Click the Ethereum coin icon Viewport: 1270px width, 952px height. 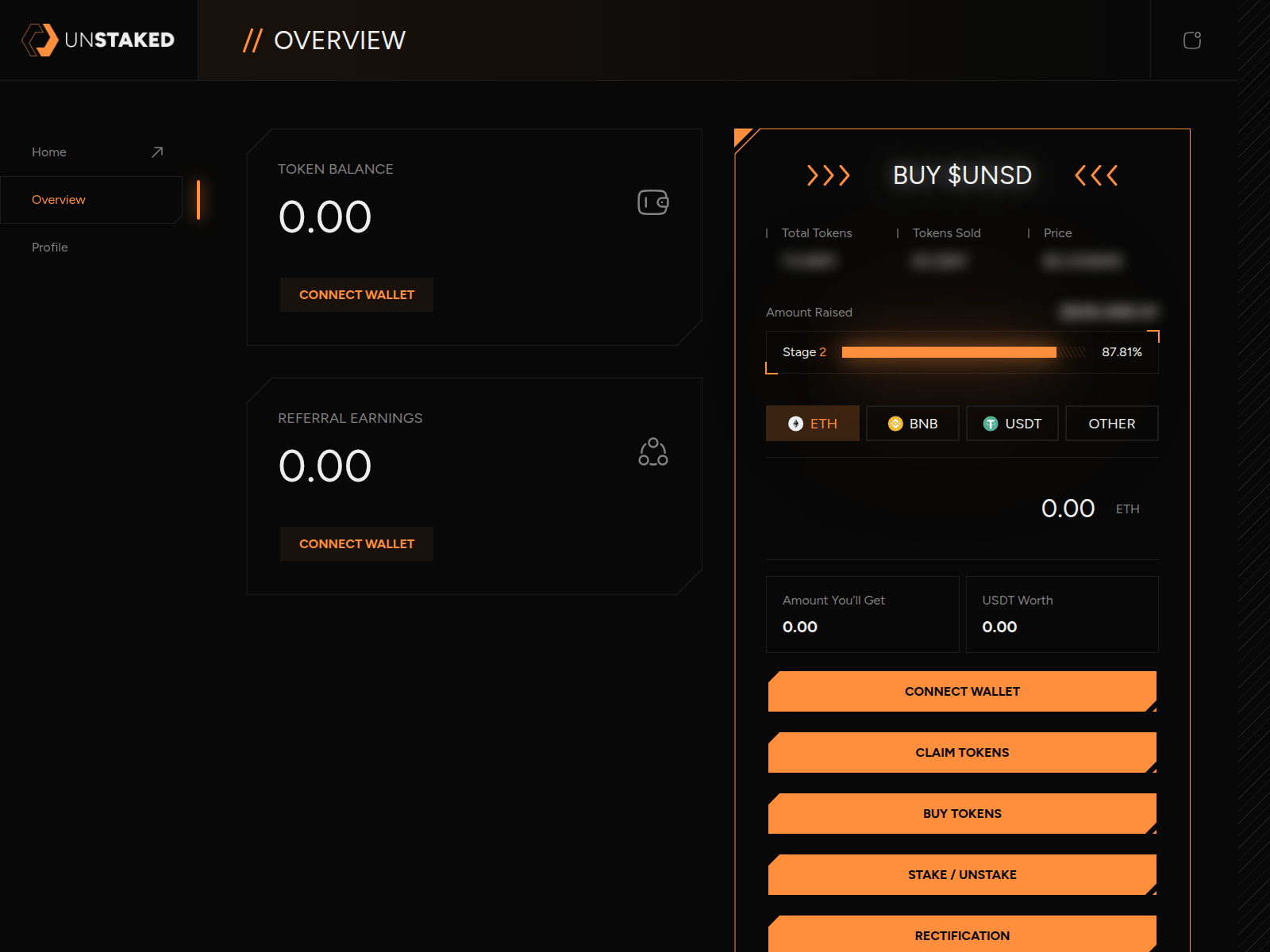[795, 424]
